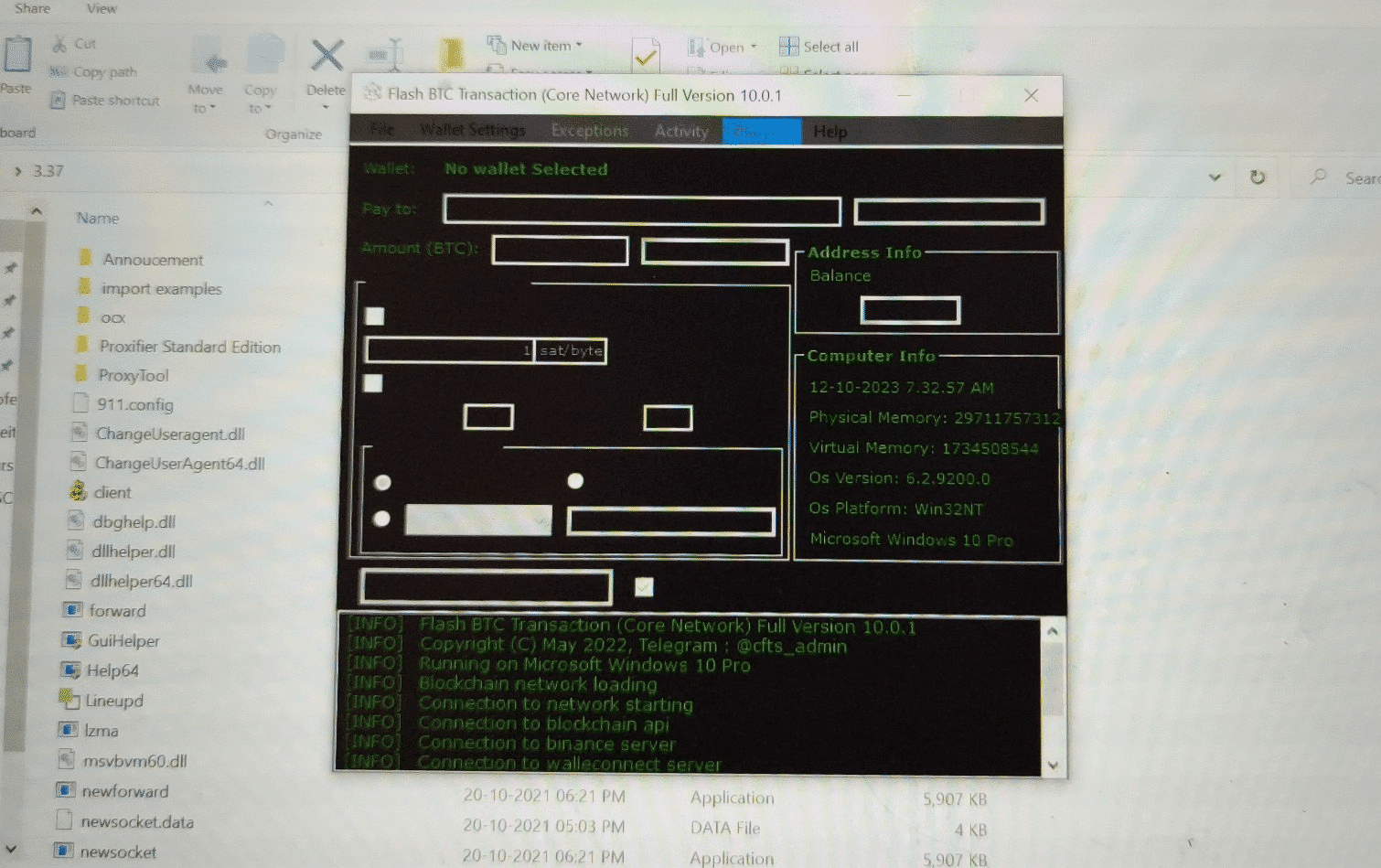Select the GuiHelper application icon
Screen dimensions: 1381x868
point(71,640)
